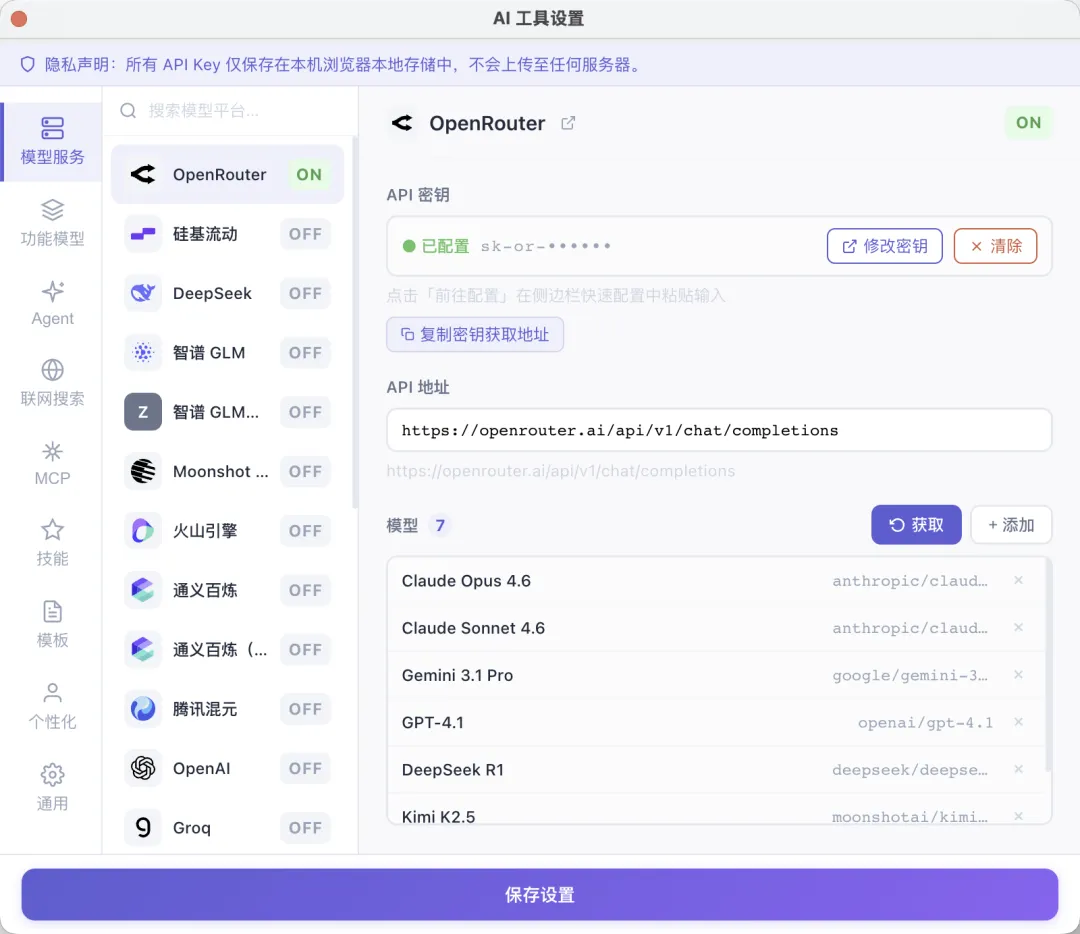This screenshot has height=934, width=1080.
Task: Enable the DeepSeek OFF toggle
Action: point(305,293)
